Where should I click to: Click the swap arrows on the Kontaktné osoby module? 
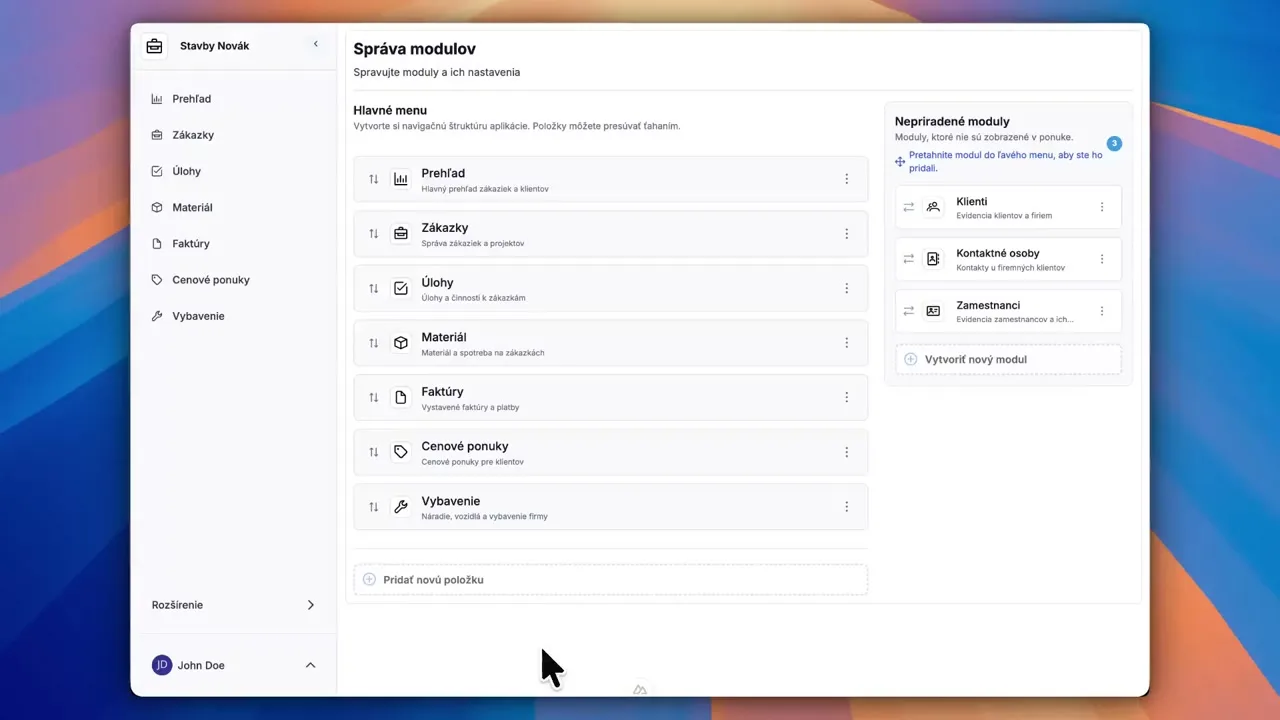tap(909, 259)
